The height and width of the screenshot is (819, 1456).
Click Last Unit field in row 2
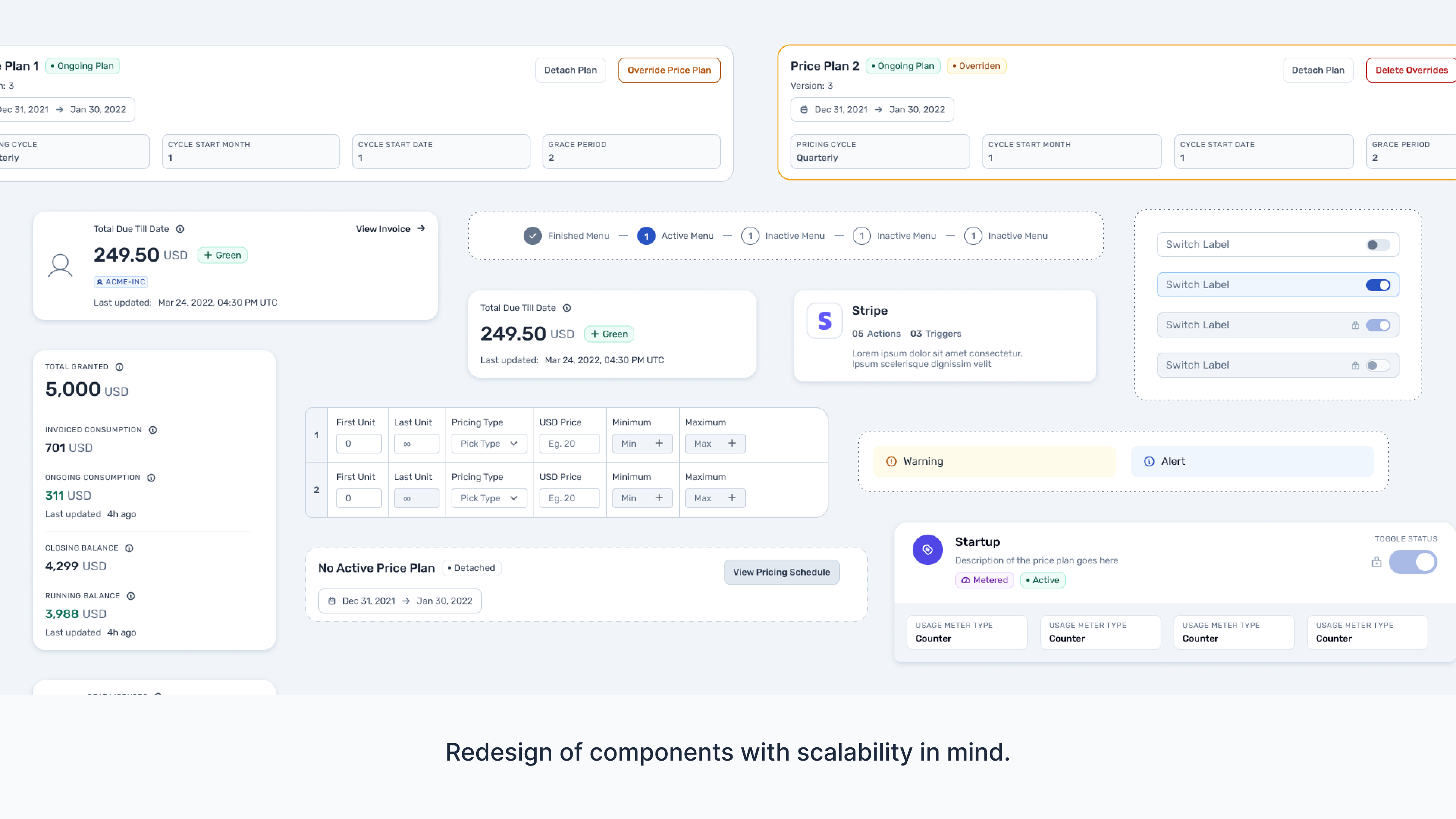tap(417, 498)
